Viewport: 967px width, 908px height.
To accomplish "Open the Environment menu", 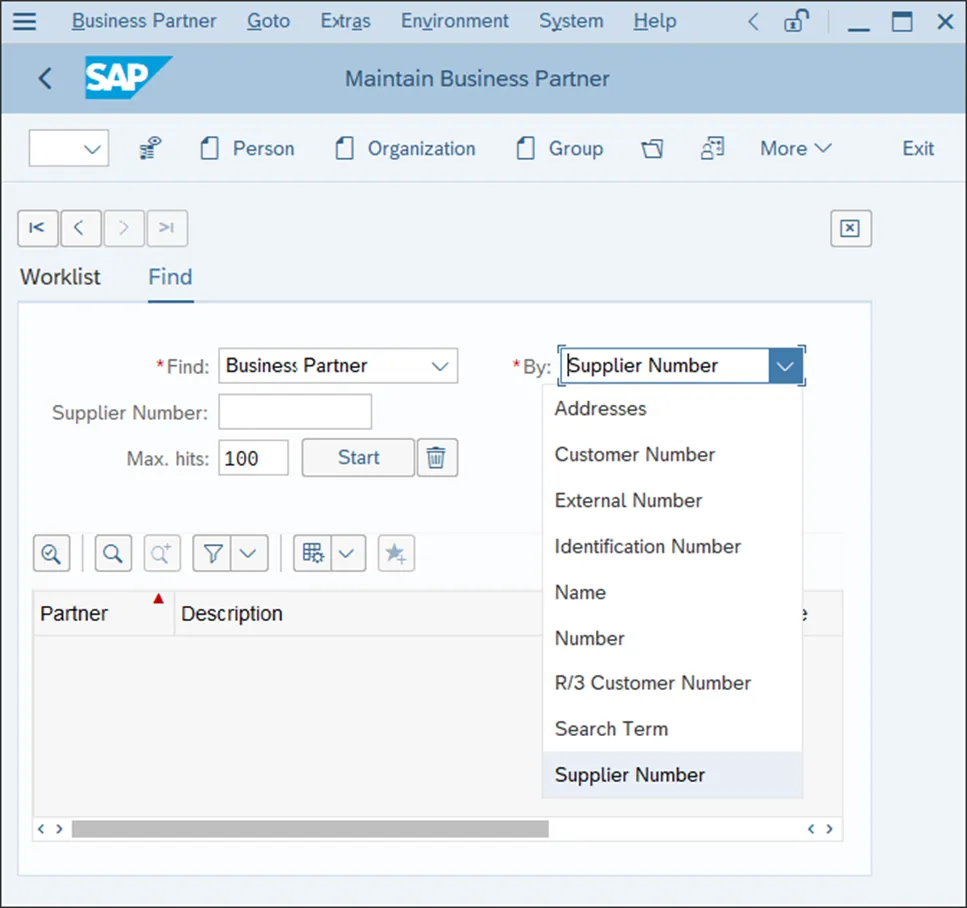I will click(455, 21).
